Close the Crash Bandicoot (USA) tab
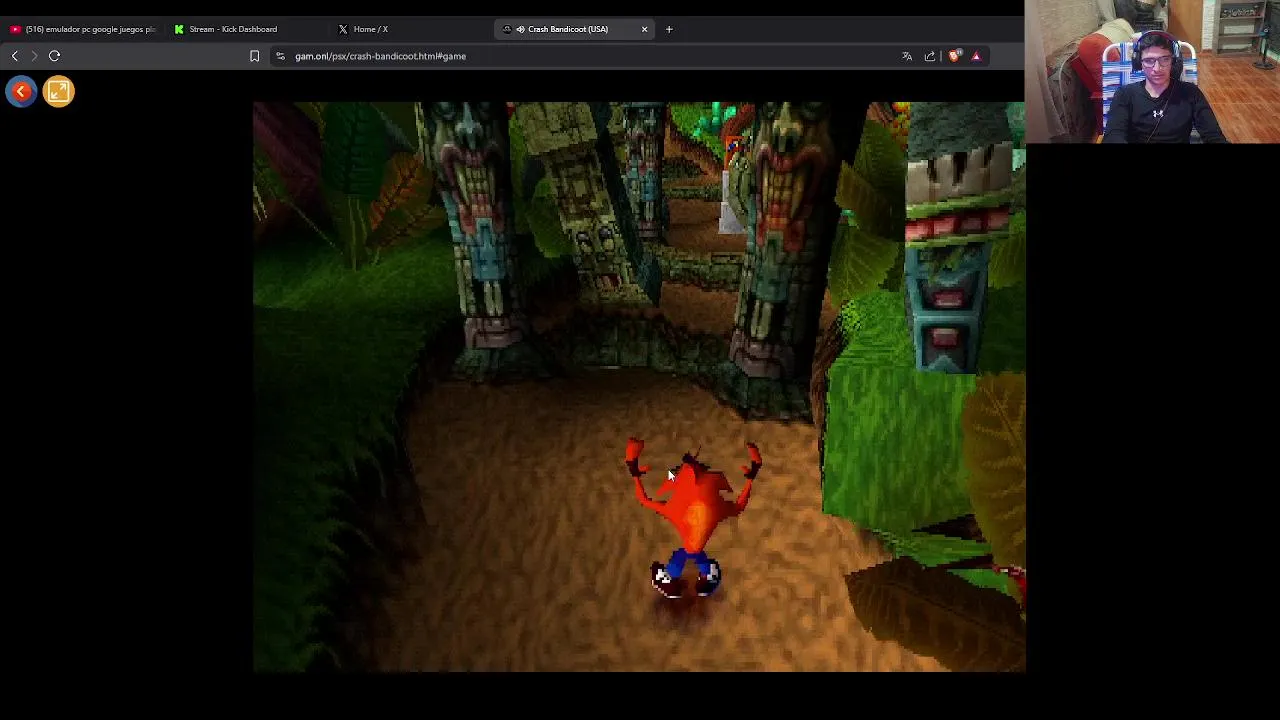1280x720 pixels. [644, 29]
